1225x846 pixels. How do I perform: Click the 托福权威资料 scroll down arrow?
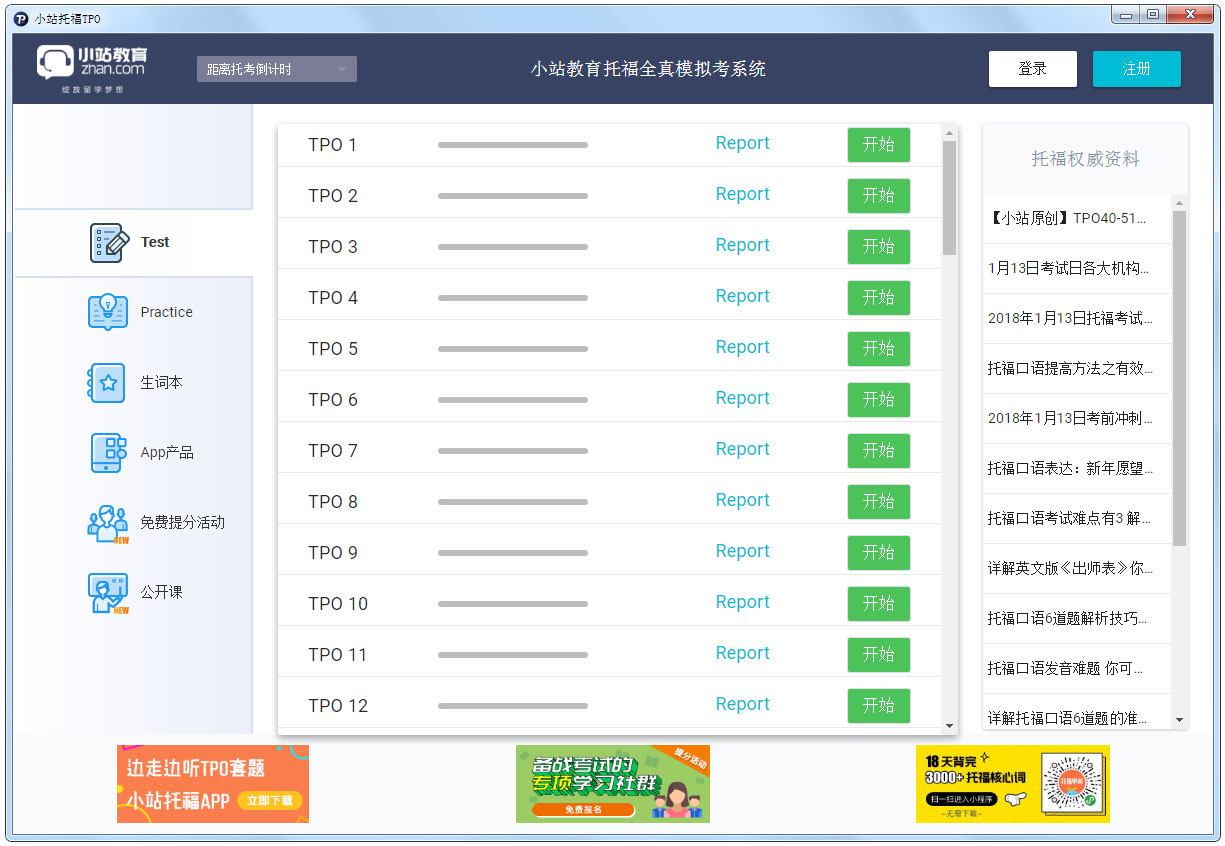click(1180, 720)
